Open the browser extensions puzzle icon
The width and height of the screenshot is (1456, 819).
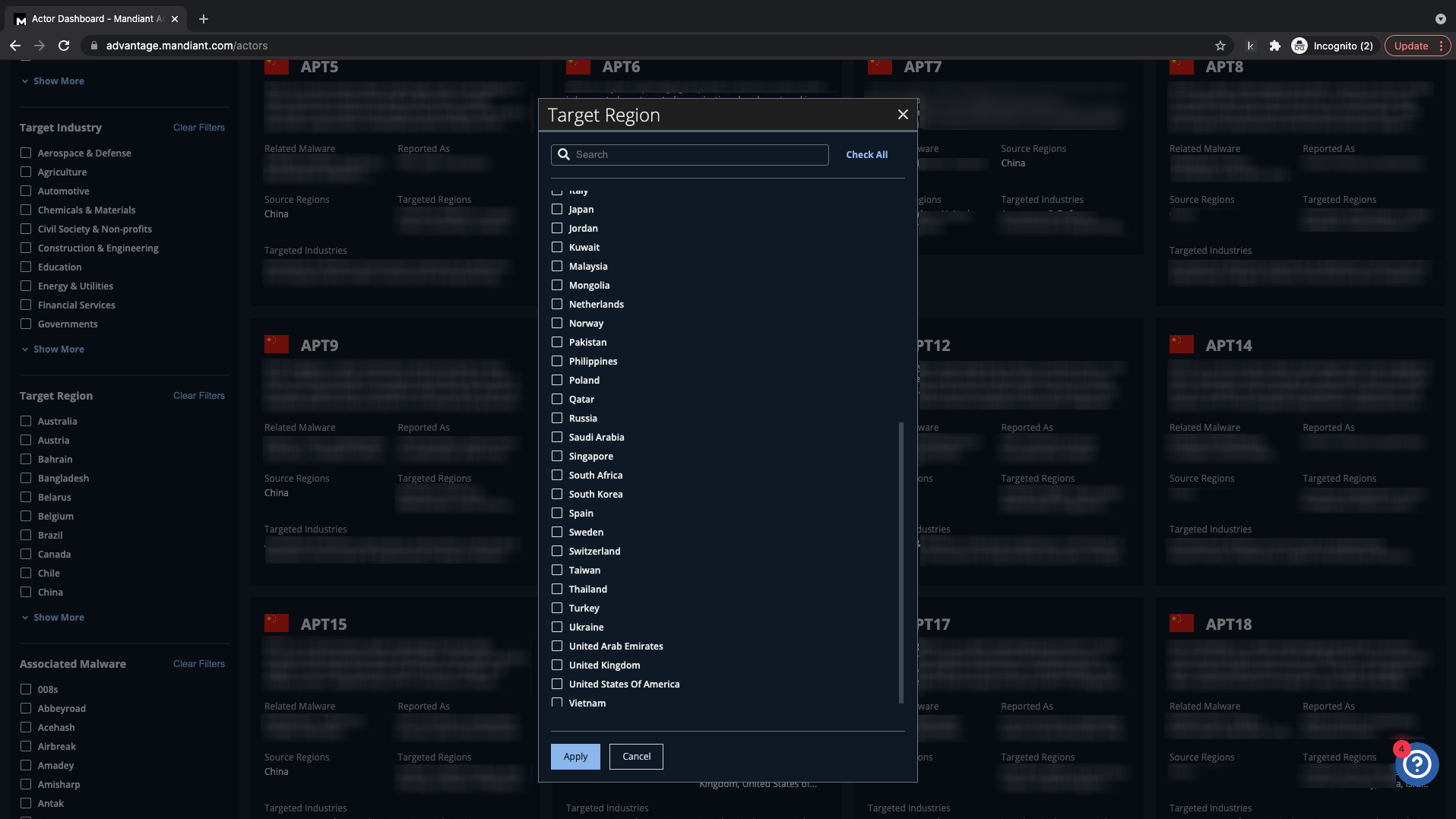tap(1275, 46)
